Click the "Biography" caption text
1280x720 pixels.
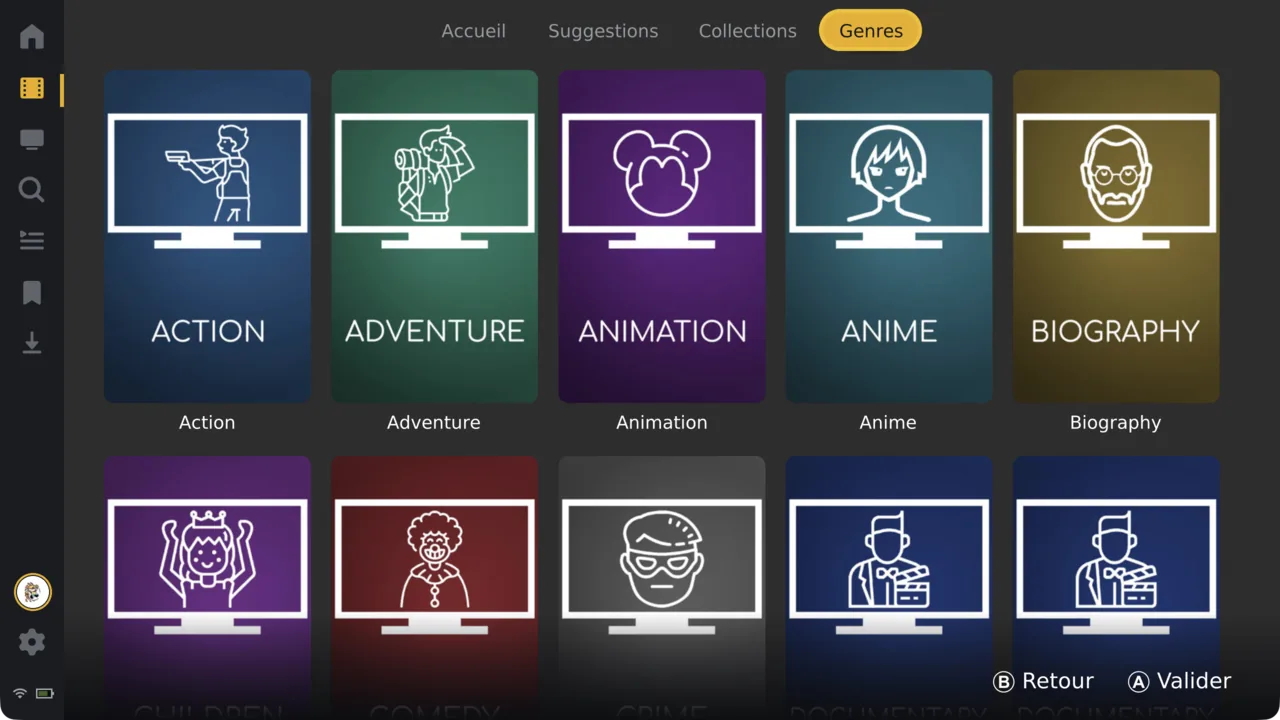tap(1116, 423)
